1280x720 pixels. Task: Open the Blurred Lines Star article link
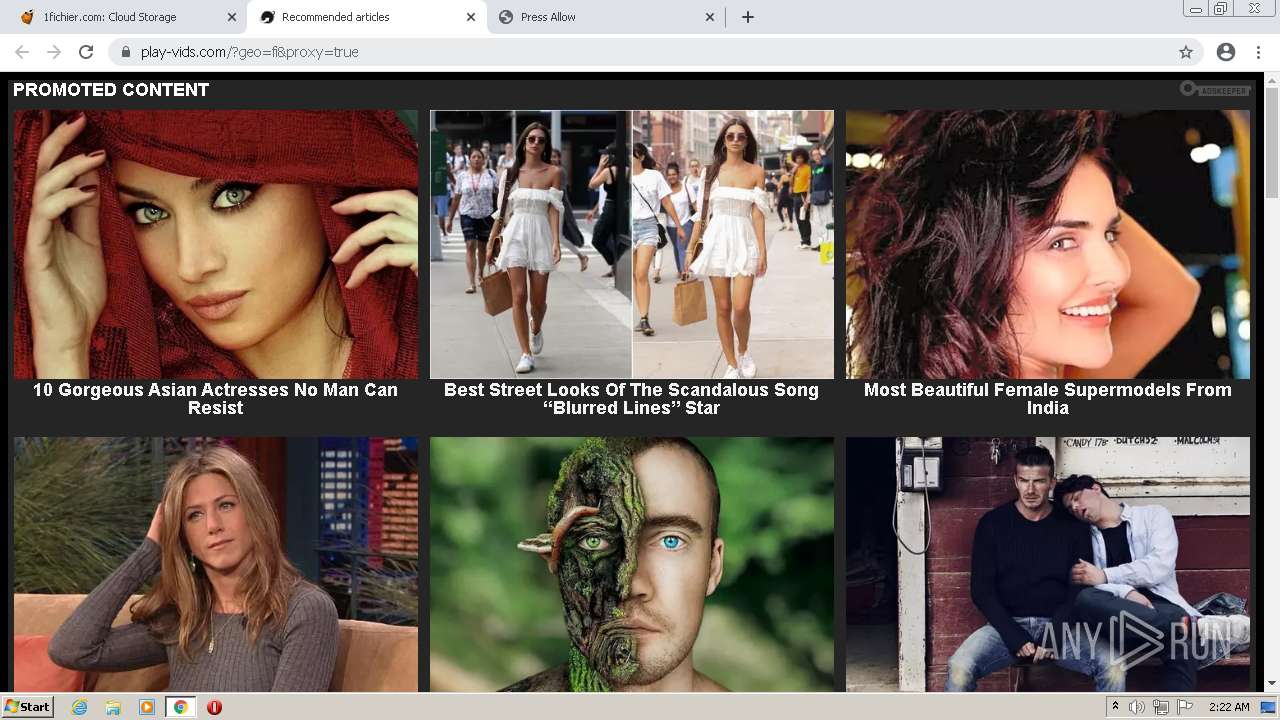coord(632,399)
